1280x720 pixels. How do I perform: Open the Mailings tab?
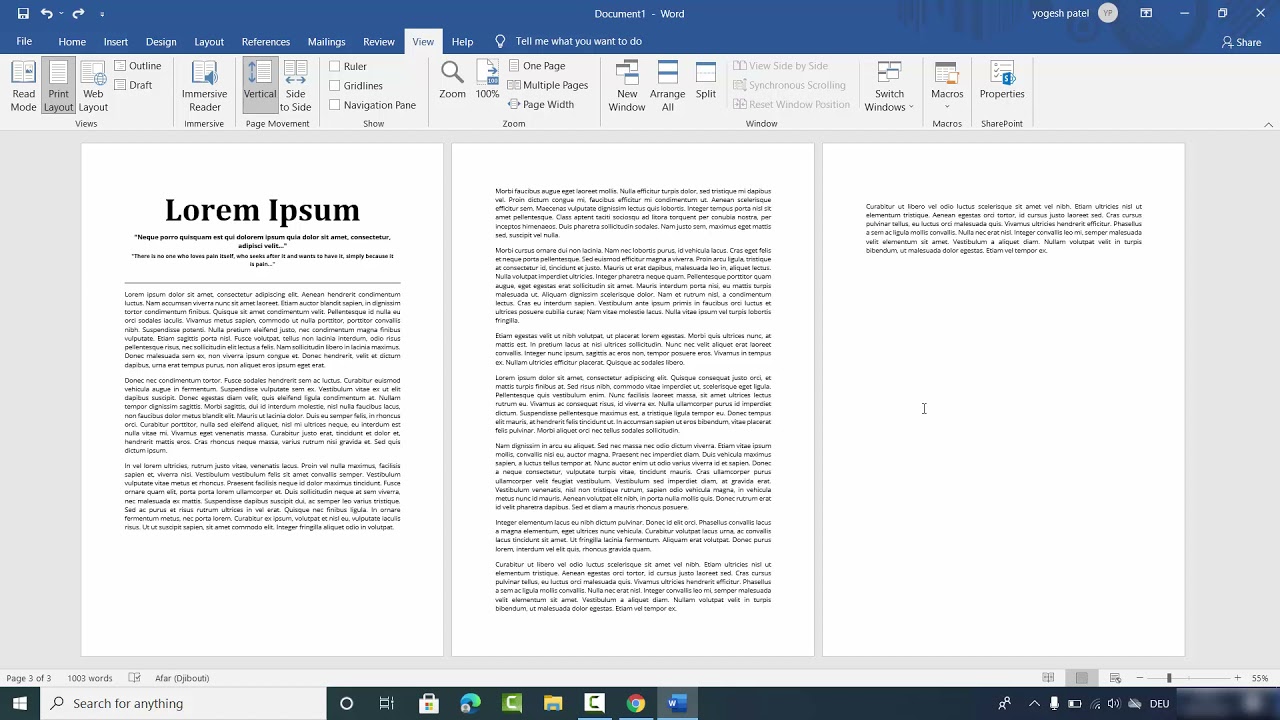point(326,42)
